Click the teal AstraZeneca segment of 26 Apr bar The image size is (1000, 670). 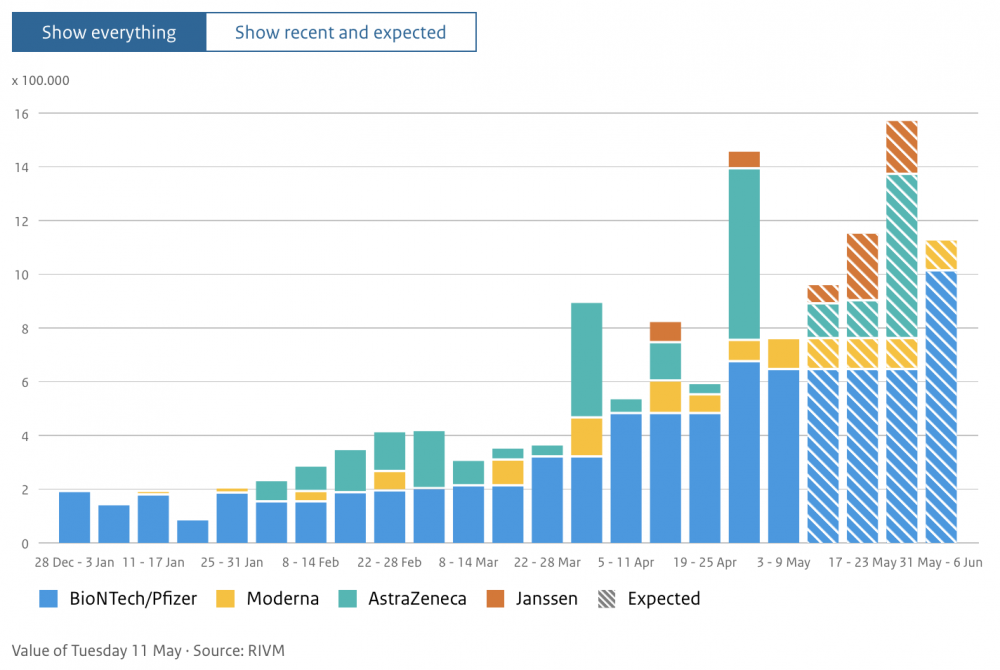click(744, 254)
